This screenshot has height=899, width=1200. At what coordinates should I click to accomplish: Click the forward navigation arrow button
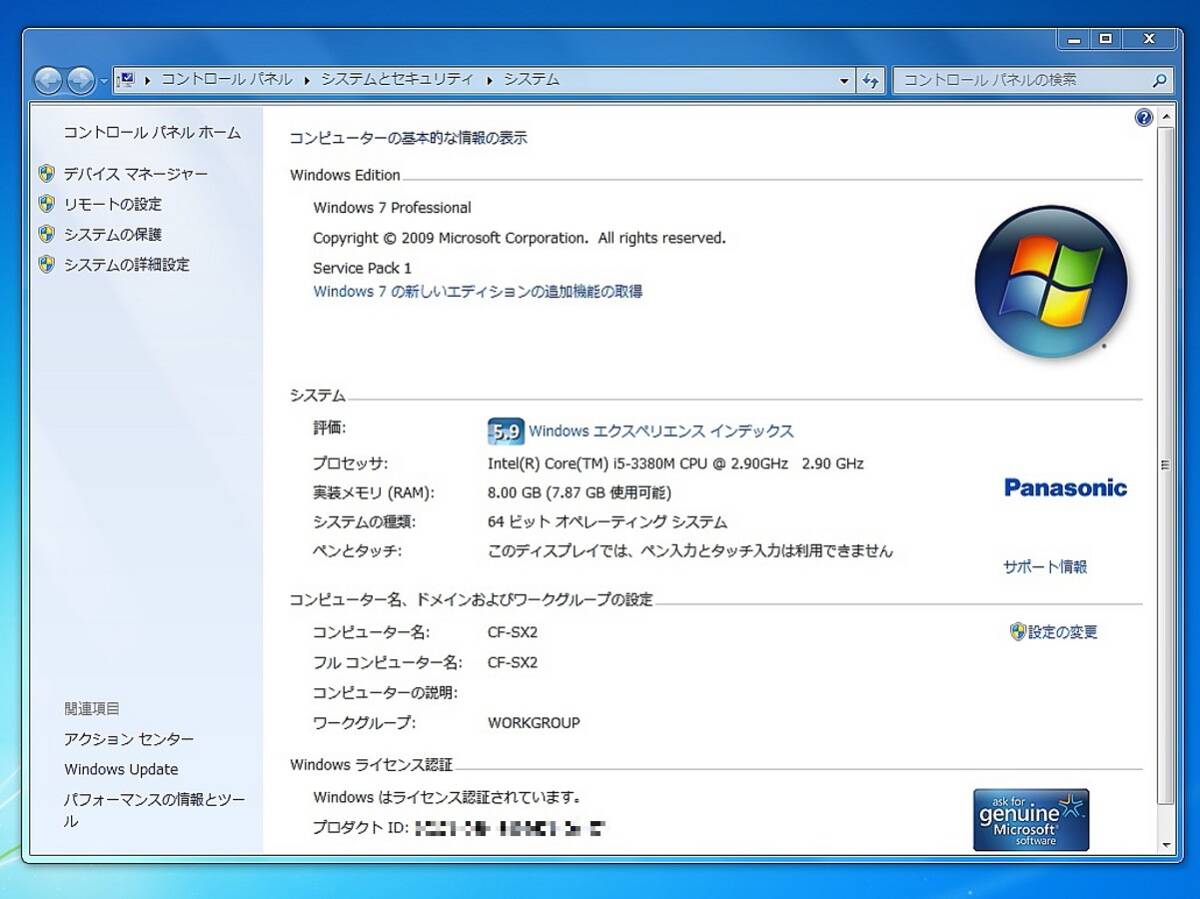[x=80, y=80]
